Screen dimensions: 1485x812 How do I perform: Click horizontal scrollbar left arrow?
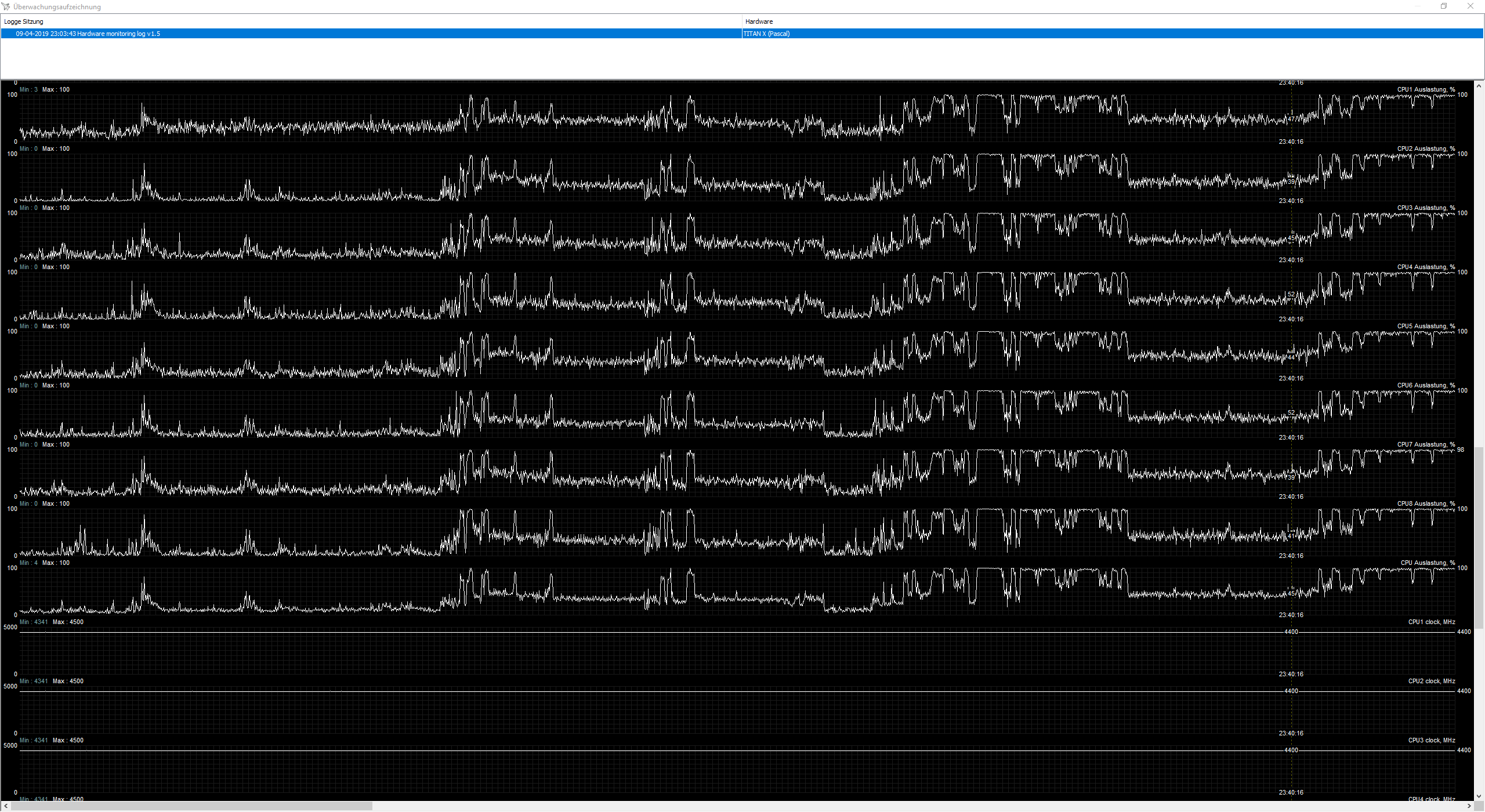click(x=5, y=806)
